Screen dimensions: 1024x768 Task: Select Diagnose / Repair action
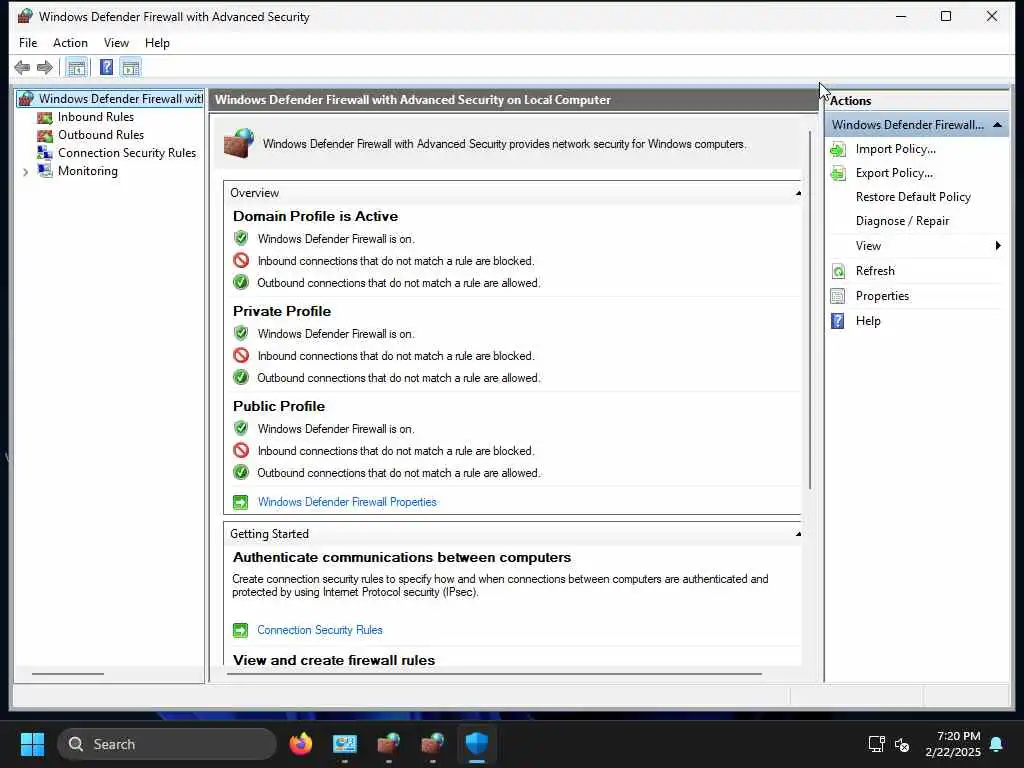903,221
